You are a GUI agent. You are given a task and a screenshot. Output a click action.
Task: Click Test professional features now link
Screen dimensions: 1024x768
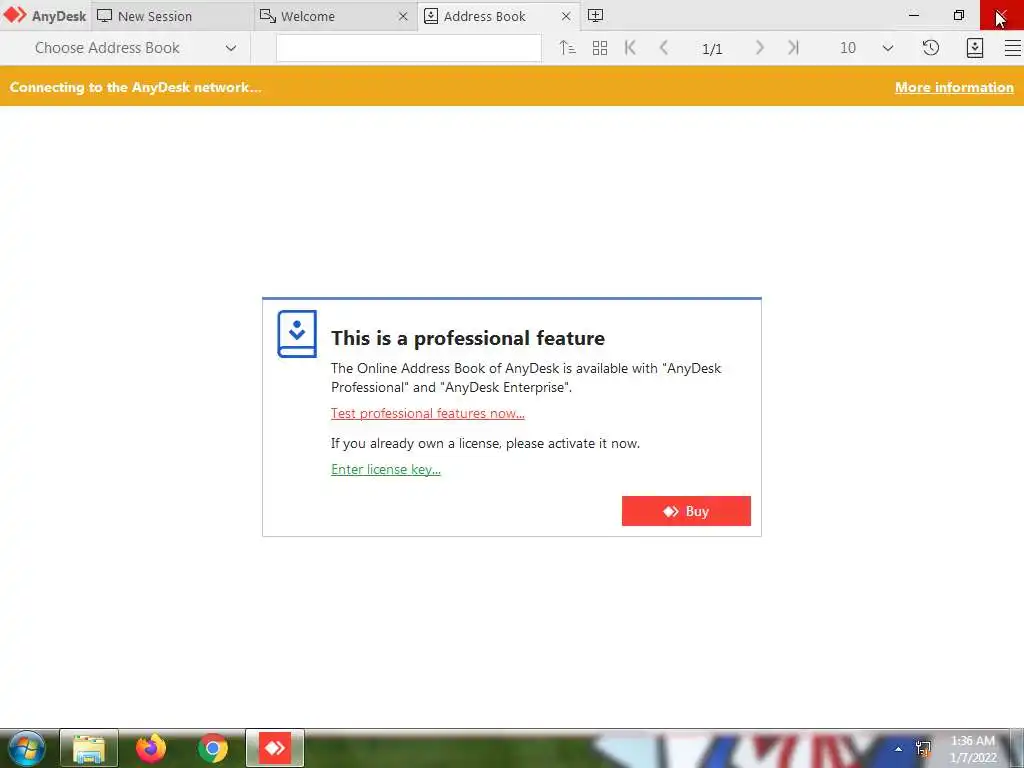coord(428,413)
